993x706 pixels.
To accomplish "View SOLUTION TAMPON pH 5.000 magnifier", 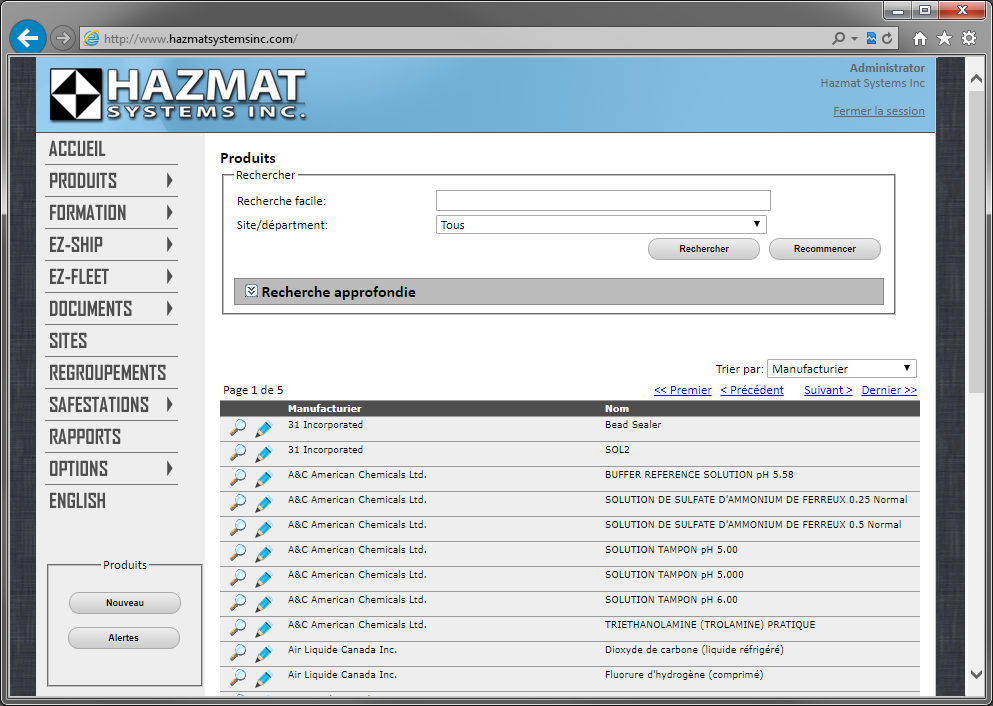I will [238, 577].
